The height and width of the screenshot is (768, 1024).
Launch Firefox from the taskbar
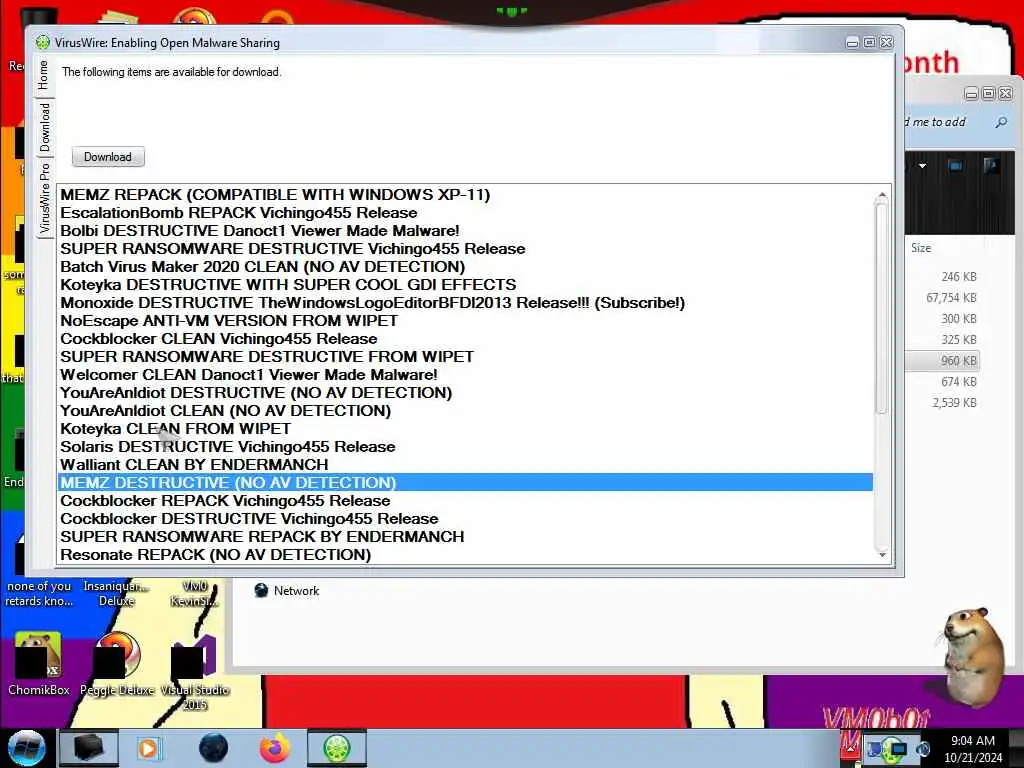coord(275,748)
